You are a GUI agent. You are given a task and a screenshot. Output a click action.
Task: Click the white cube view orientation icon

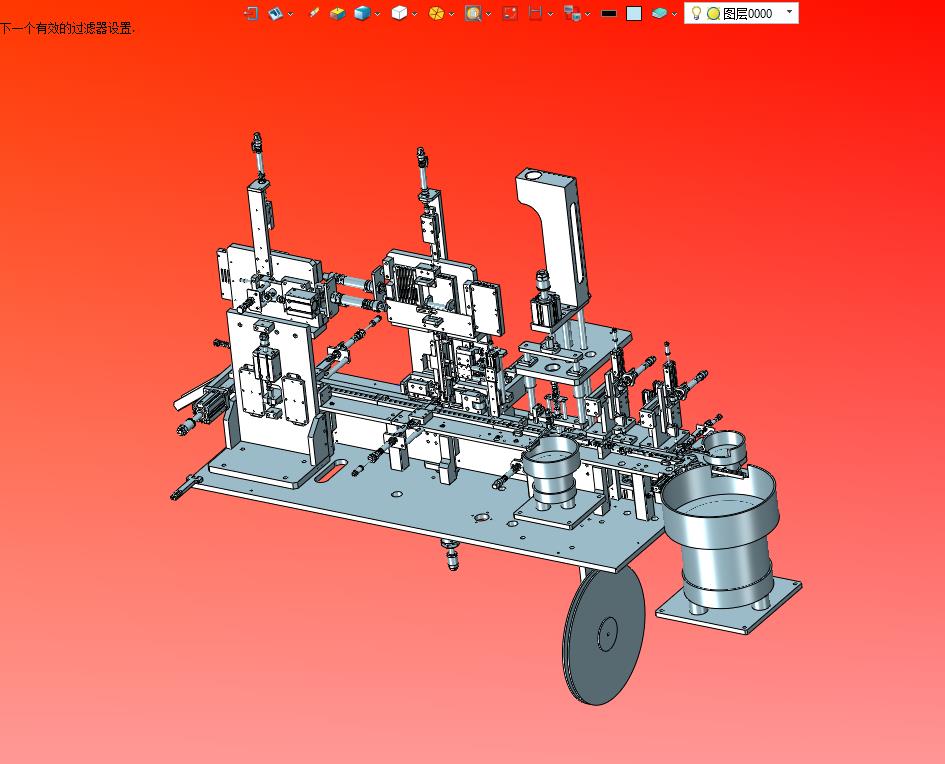tap(399, 13)
